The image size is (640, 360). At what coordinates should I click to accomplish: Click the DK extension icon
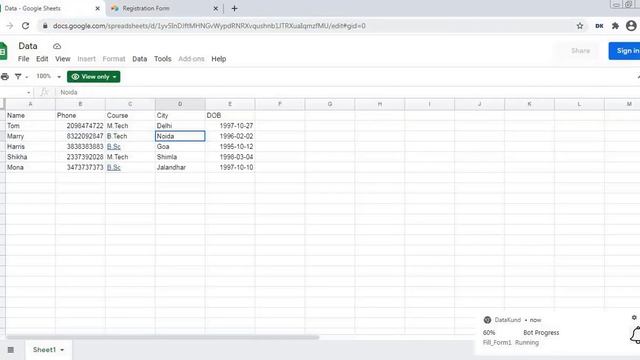point(599,26)
